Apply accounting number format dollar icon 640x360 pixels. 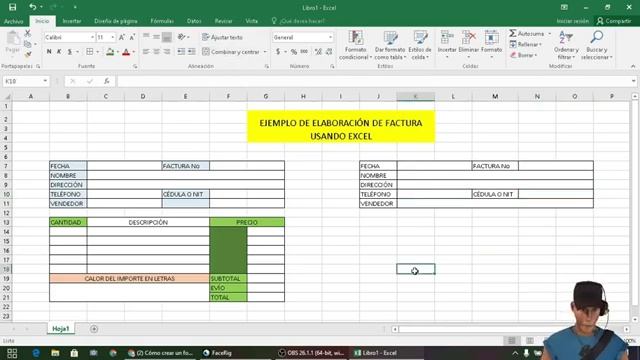(x=278, y=52)
